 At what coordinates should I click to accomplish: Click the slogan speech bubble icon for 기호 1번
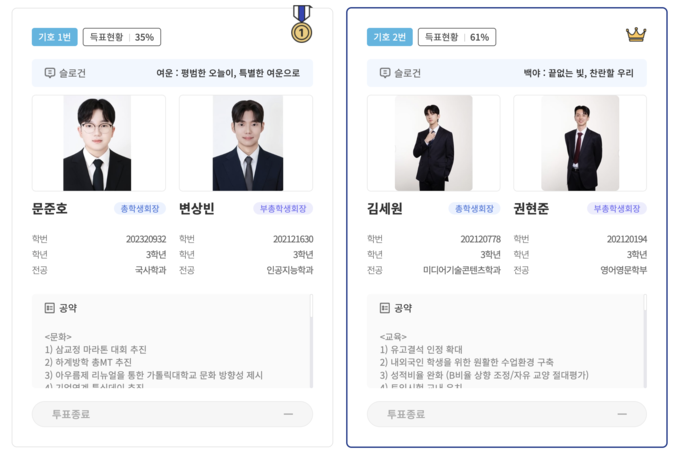click(x=50, y=73)
